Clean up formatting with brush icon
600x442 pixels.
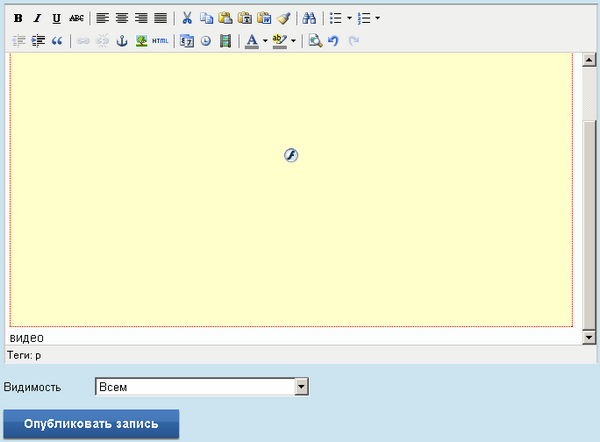click(284, 18)
